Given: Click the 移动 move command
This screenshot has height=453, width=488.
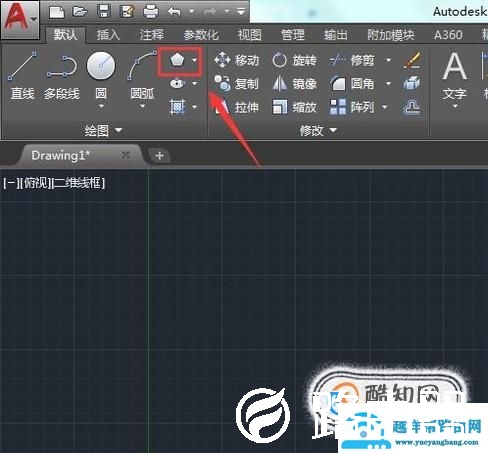Looking at the screenshot, I should click(x=237, y=60).
